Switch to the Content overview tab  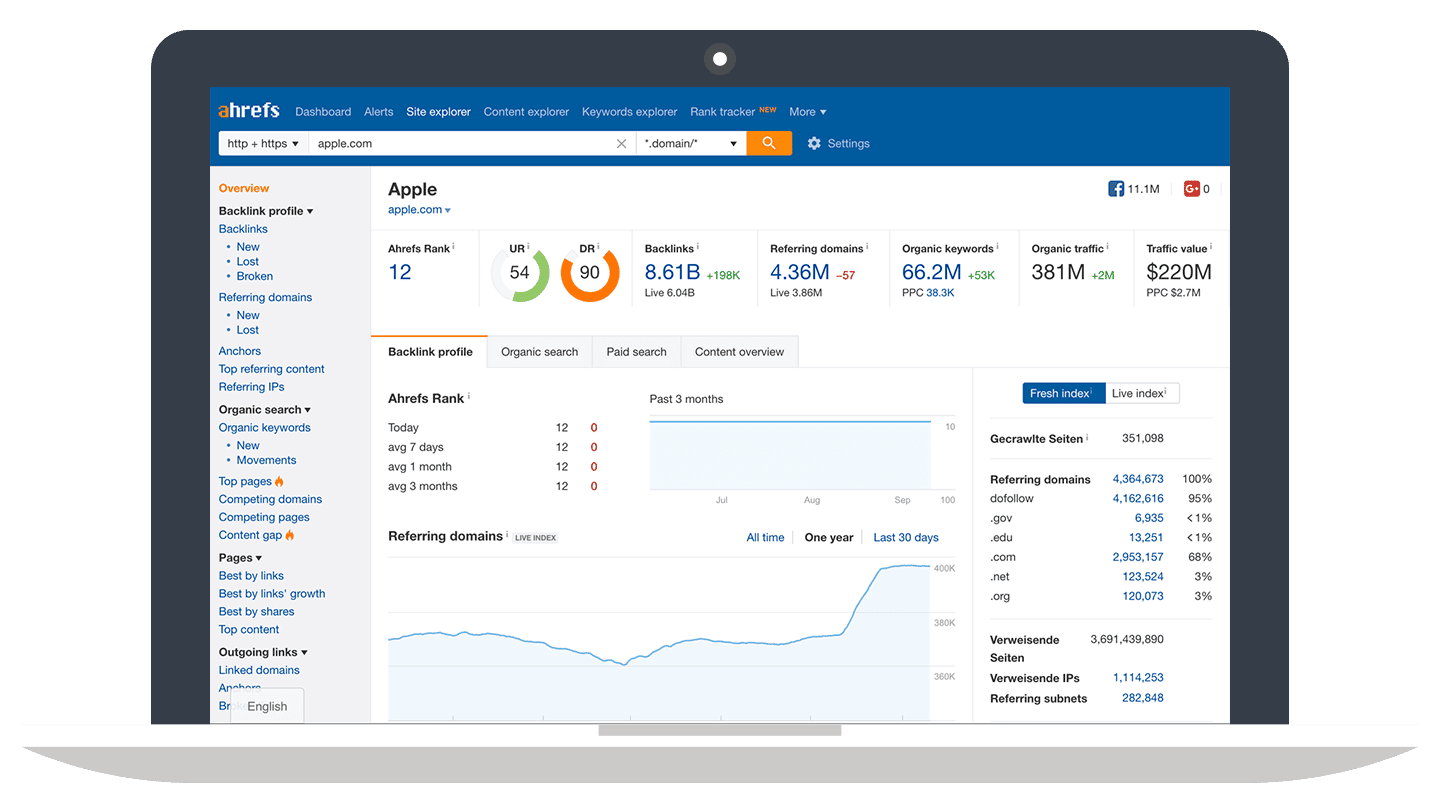click(739, 352)
